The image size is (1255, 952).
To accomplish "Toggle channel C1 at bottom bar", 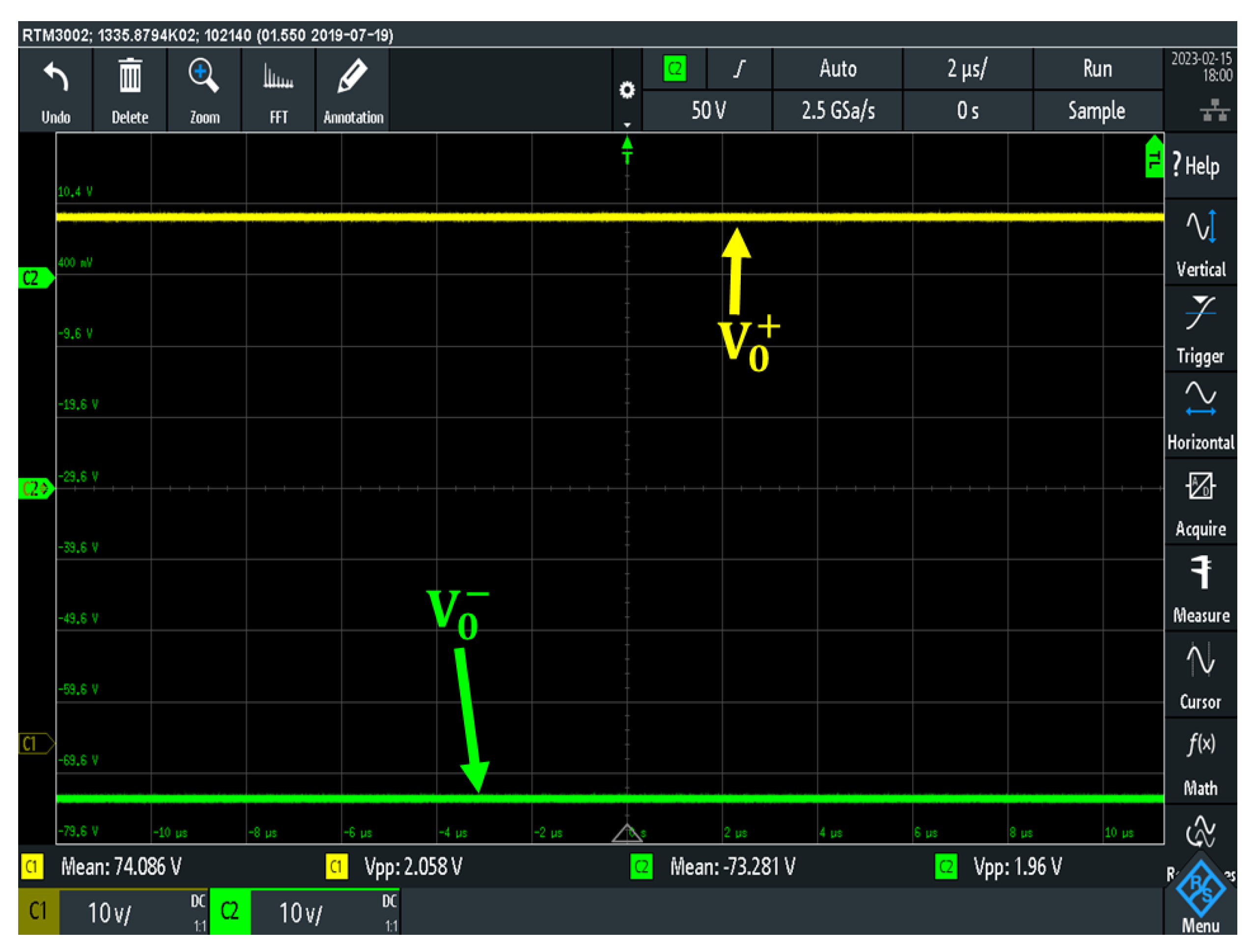I will (38, 911).
